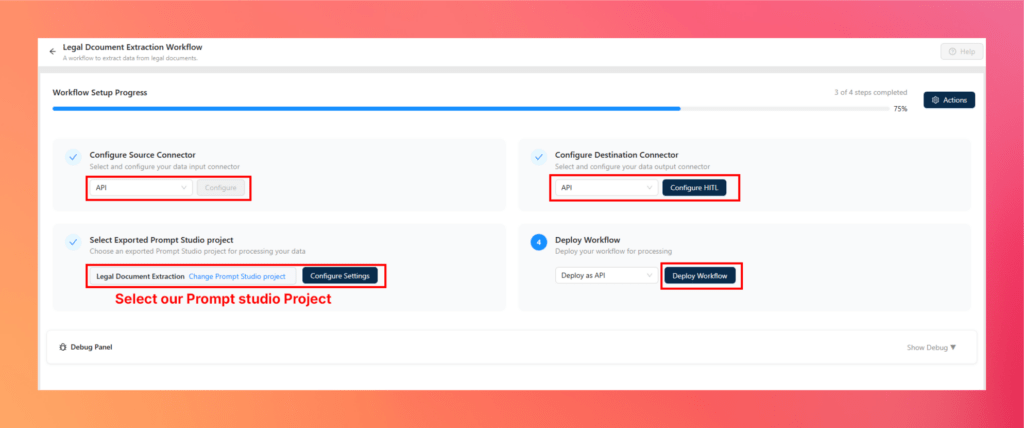Click the greyed Configure source button
1024x428 pixels.
pyautogui.click(x=221, y=188)
